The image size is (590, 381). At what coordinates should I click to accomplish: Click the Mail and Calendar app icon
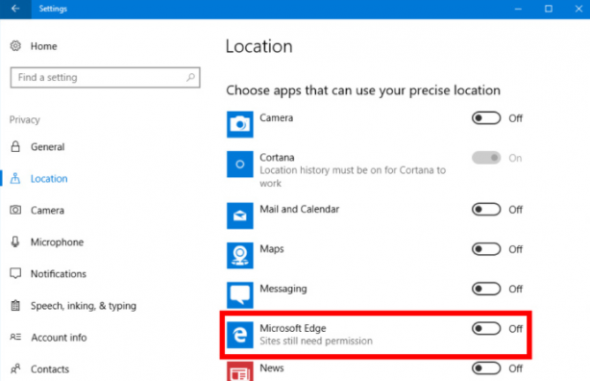(x=240, y=216)
